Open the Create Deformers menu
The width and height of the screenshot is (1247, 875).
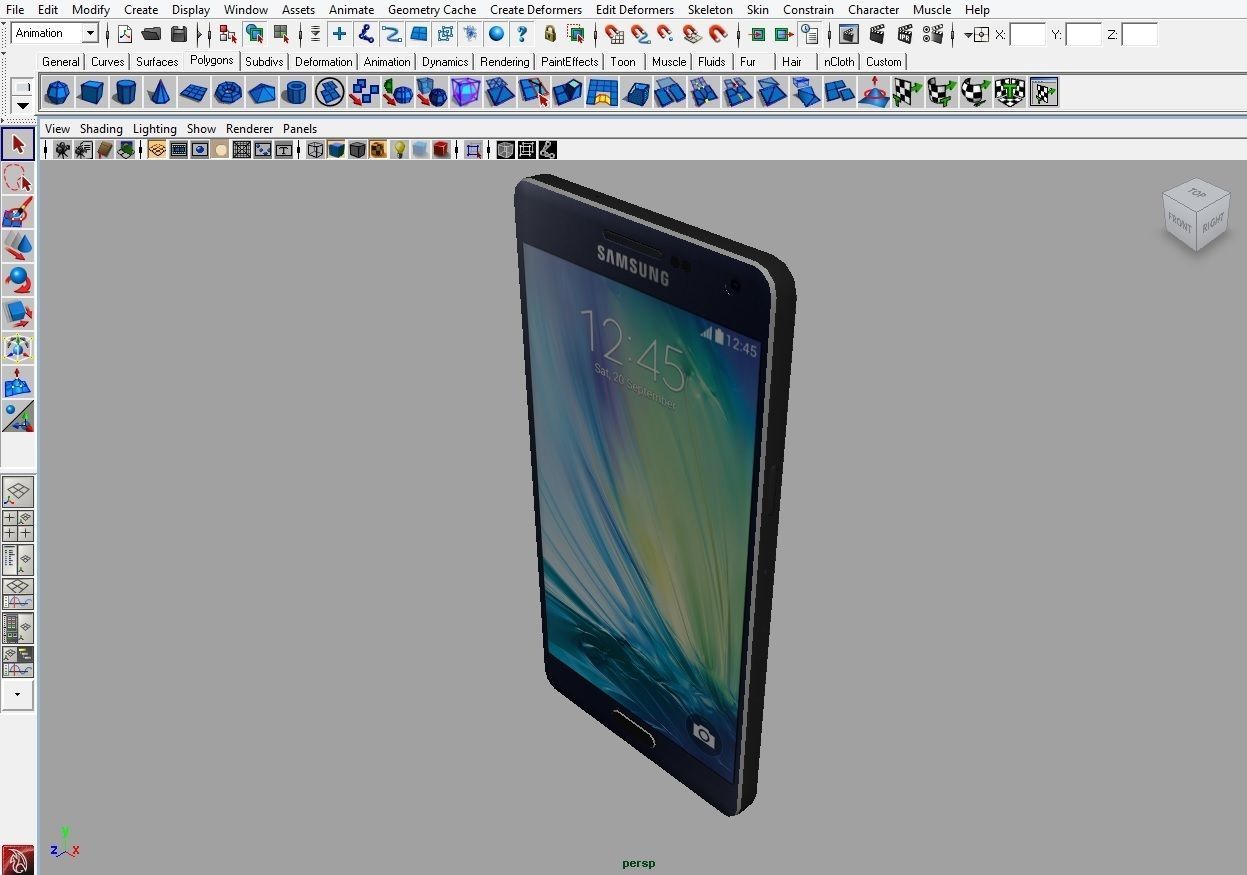point(536,10)
